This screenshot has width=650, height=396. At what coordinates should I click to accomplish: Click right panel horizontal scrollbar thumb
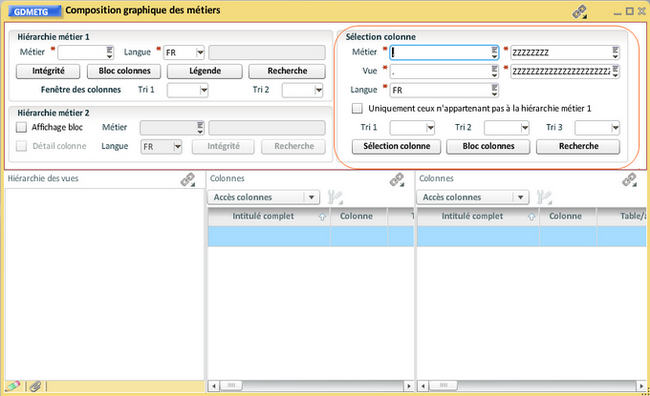tap(443, 386)
